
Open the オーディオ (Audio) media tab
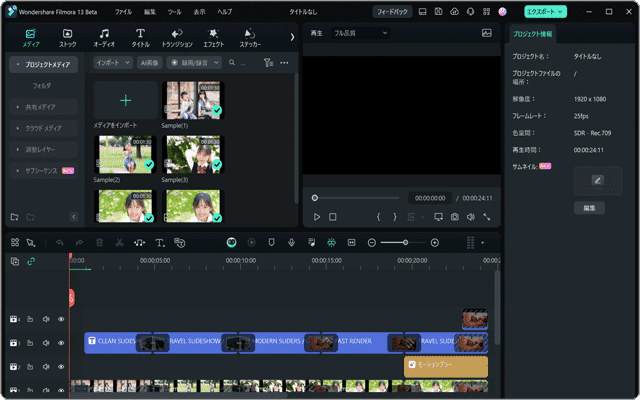(104, 38)
